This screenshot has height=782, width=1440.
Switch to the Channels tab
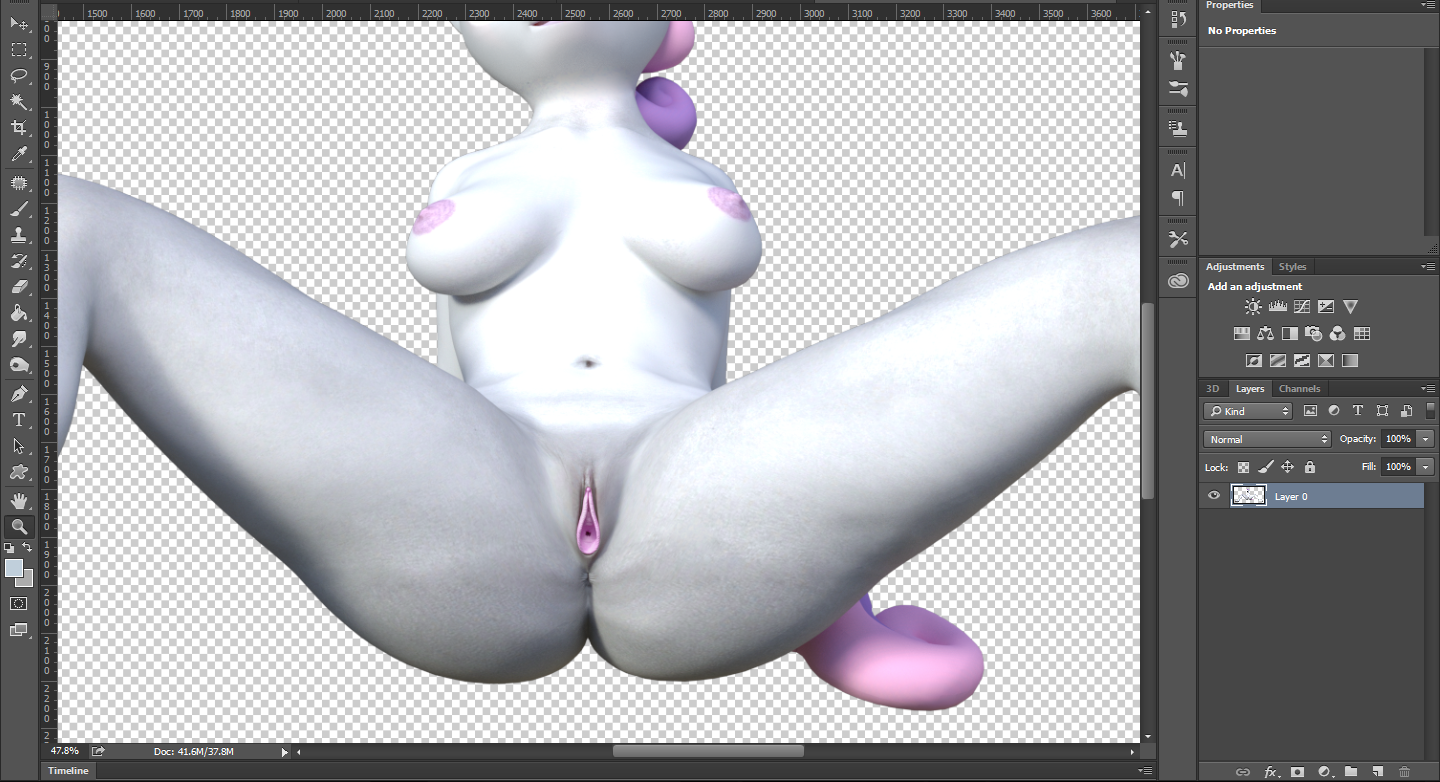point(1300,389)
